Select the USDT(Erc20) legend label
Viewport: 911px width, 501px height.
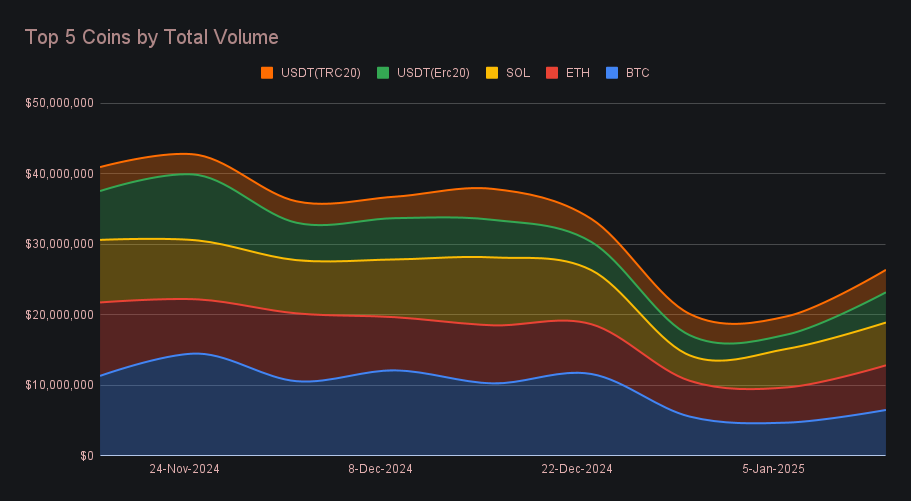(x=433, y=73)
